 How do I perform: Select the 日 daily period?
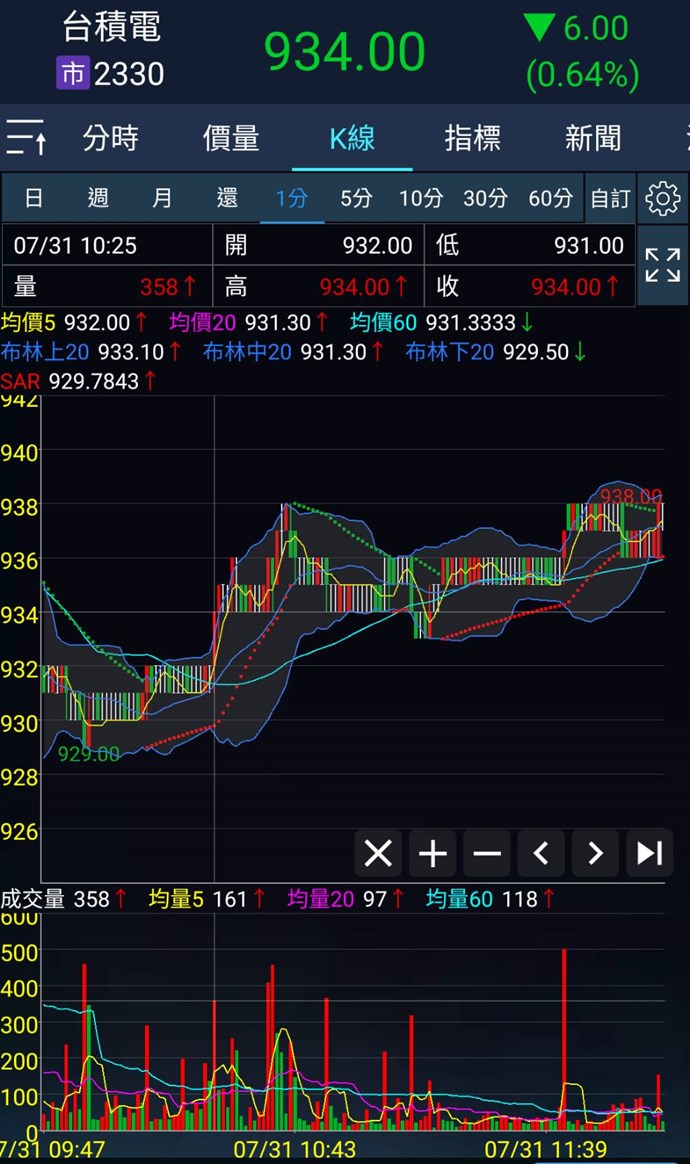coord(33,198)
